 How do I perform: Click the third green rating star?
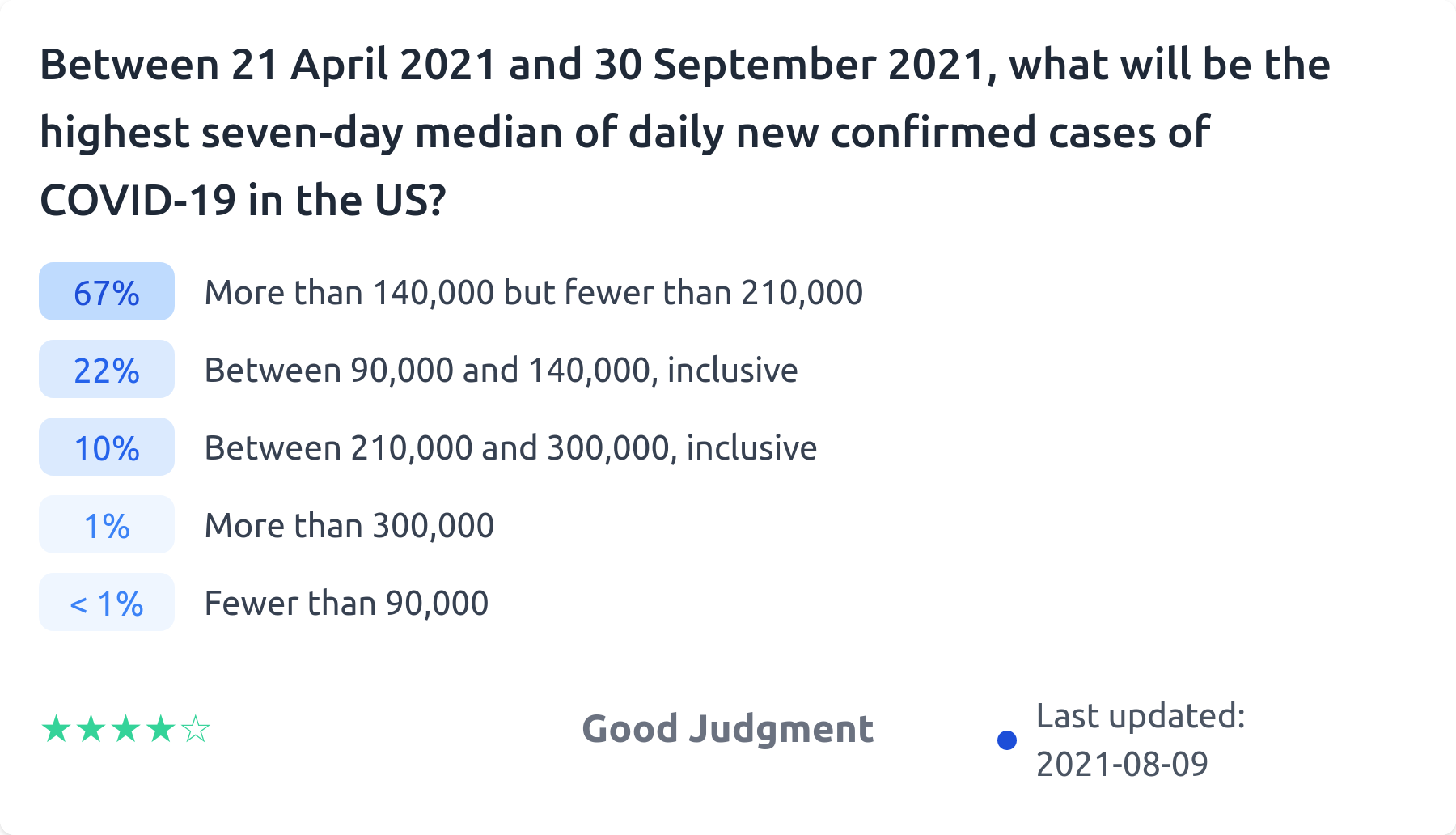125,730
